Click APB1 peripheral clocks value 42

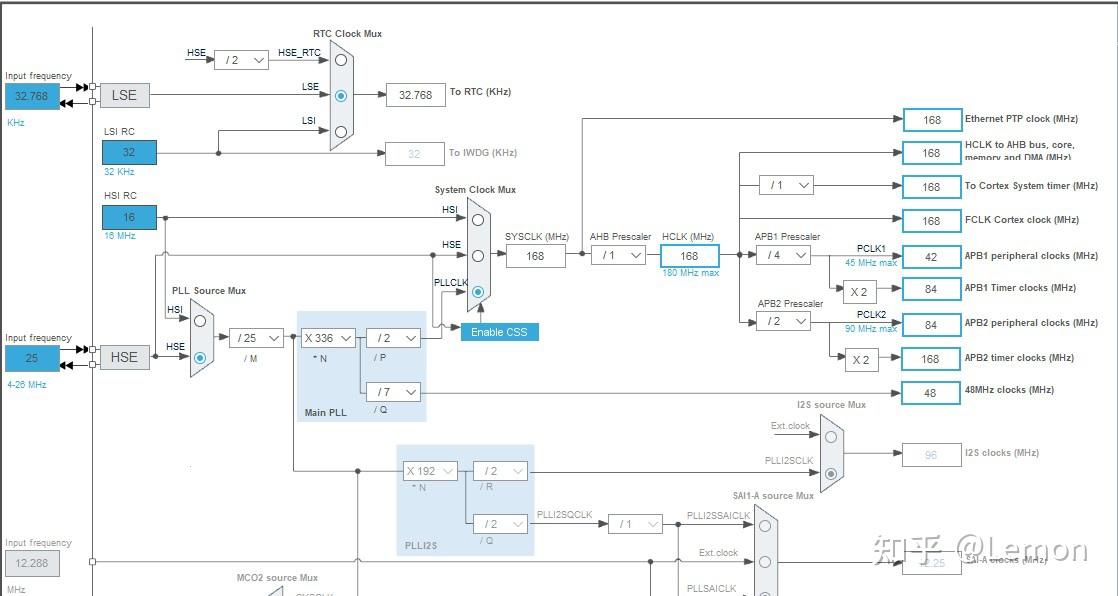pos(932,257)
